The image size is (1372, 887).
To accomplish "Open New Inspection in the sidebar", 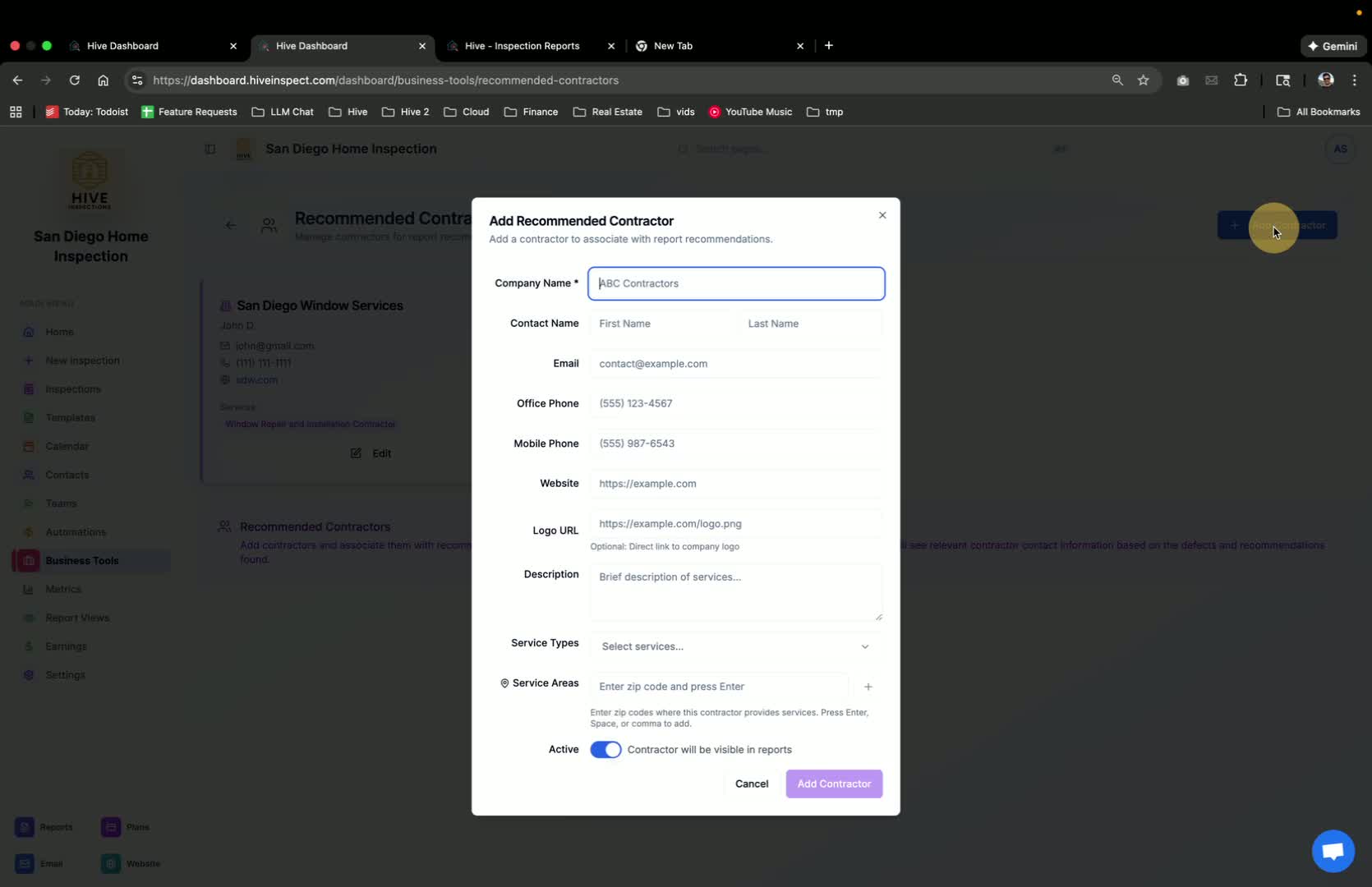I will click(82, 361).
